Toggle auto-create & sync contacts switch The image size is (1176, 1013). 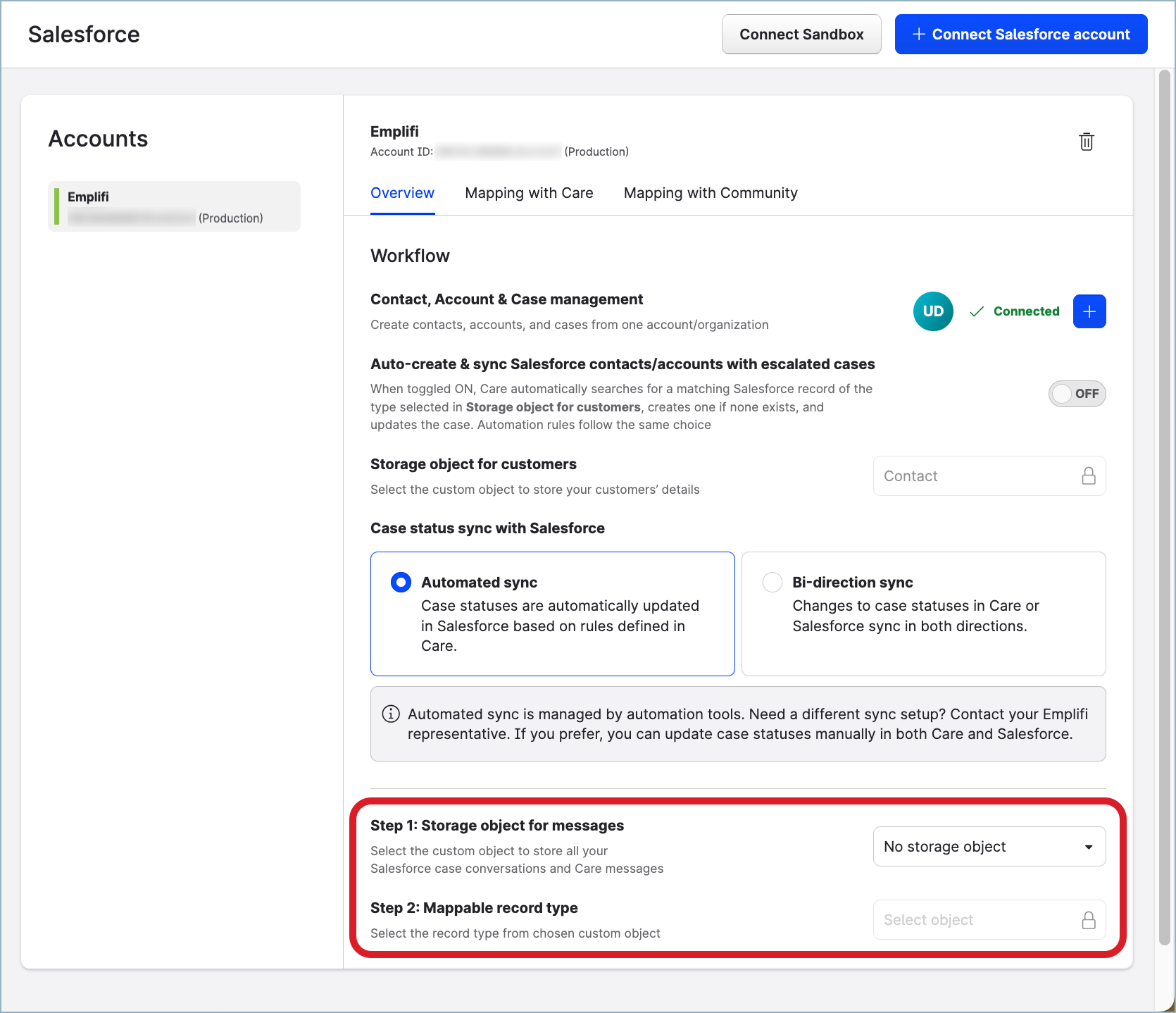pyautogui.click(x=1076, y=394)
